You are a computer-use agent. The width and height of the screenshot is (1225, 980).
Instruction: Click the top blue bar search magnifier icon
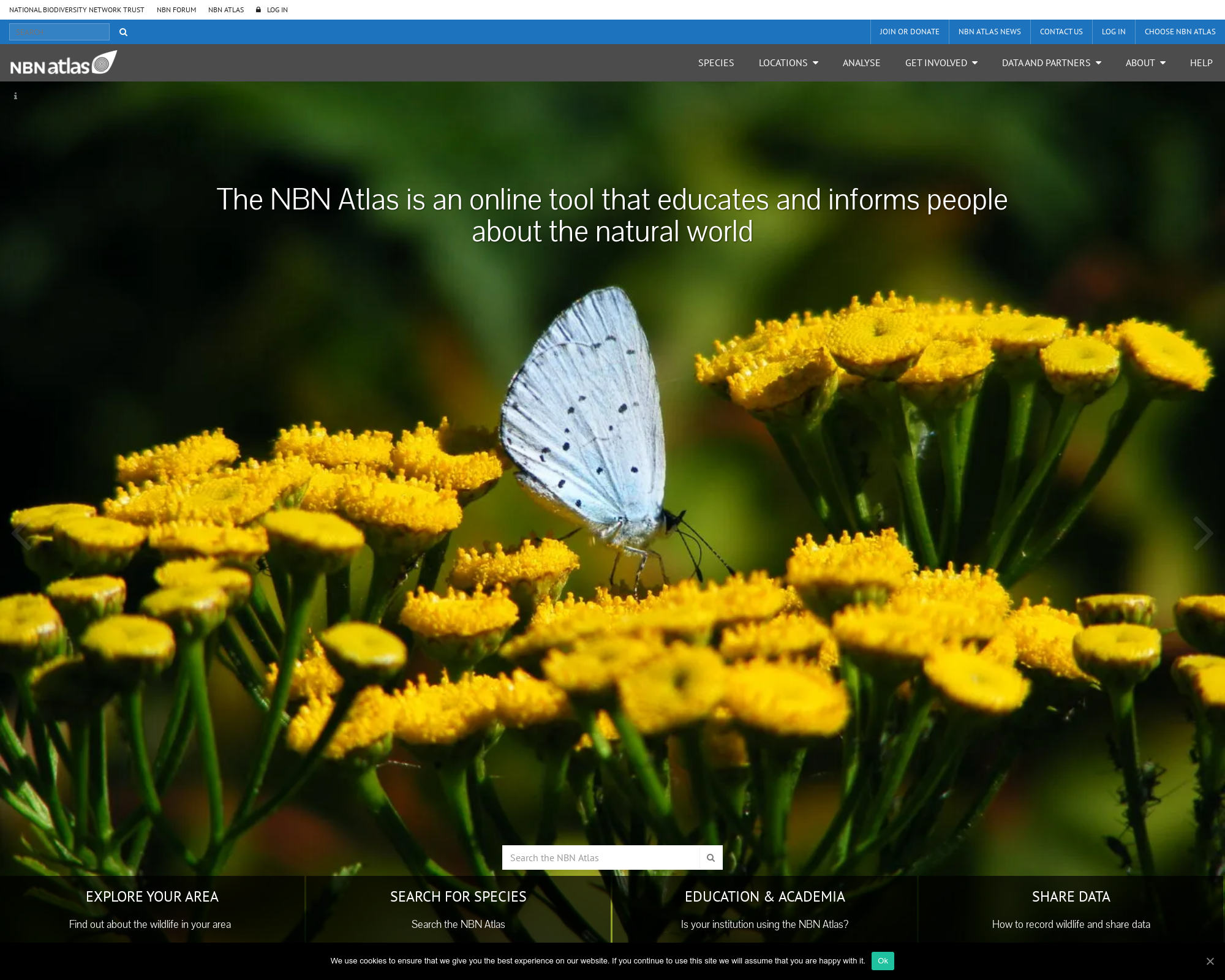(x=123, y=32)
